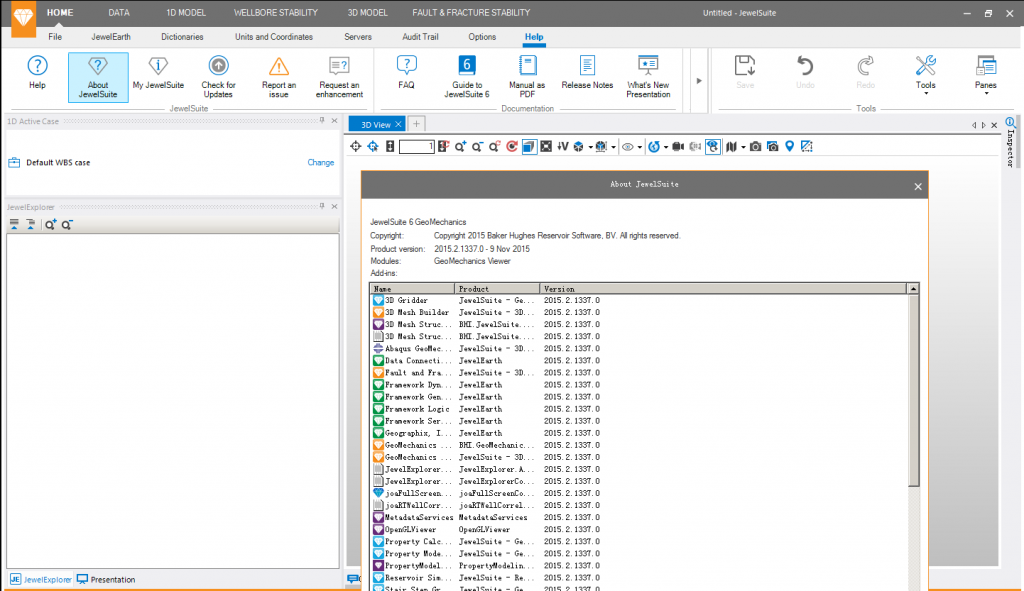Open Guide to JewelSuite 6
Screen dimensions: 1024x591
[467, 77]
